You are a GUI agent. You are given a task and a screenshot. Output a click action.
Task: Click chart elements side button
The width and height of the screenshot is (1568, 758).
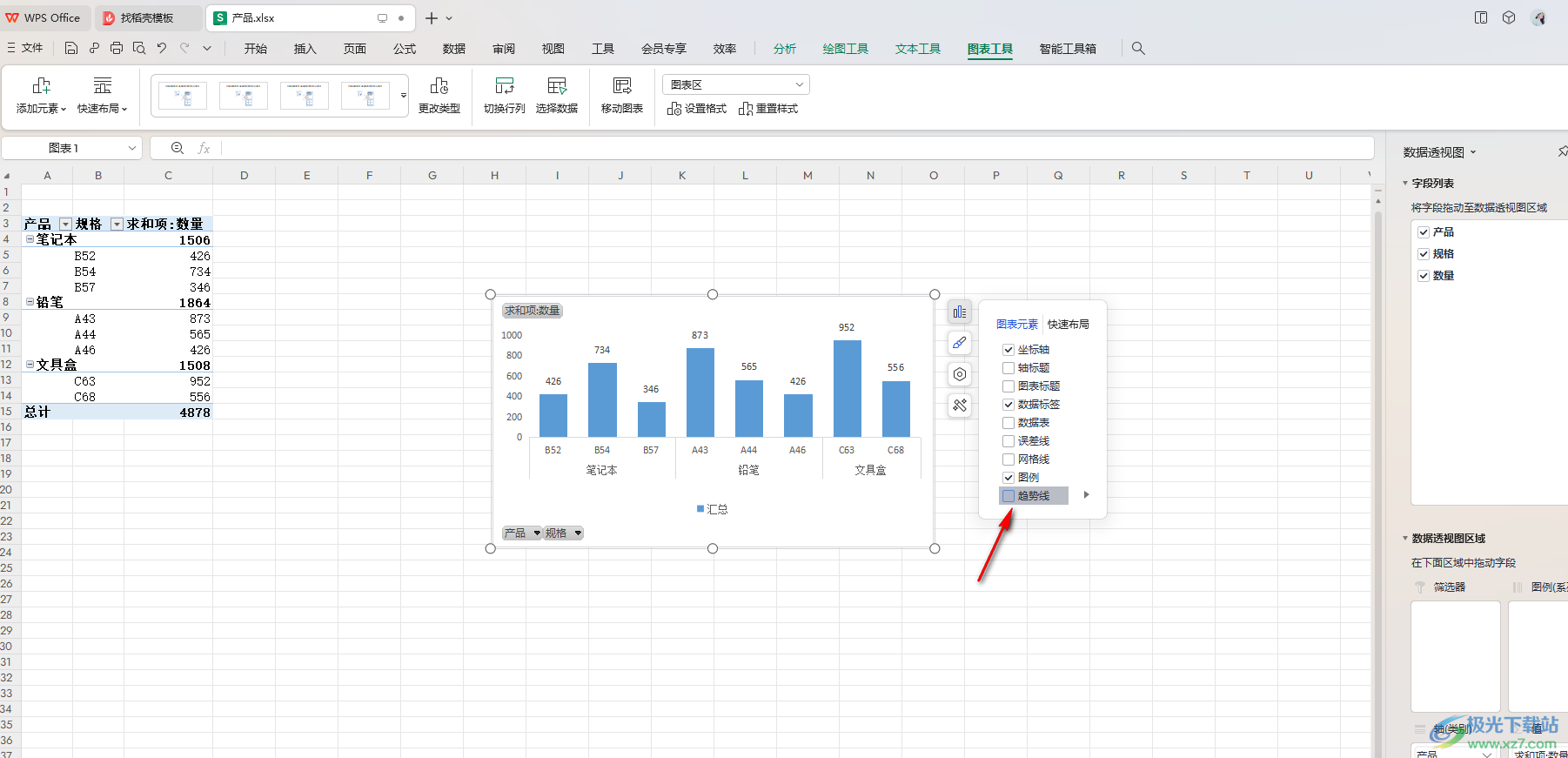pyautogui.click(x=960, y=312)
